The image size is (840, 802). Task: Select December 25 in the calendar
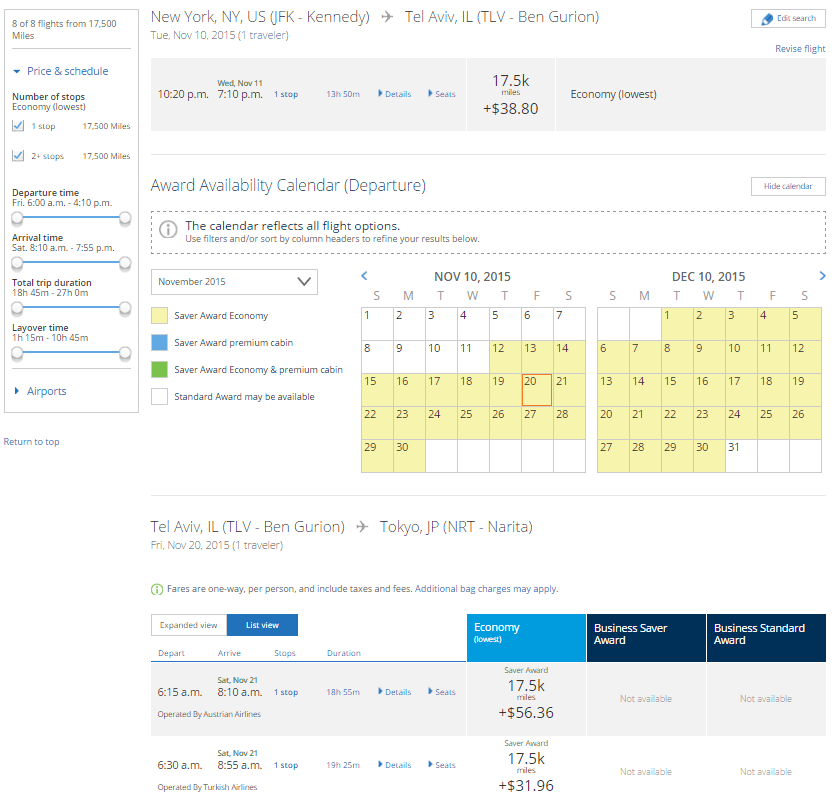click(x=773, y=423)
